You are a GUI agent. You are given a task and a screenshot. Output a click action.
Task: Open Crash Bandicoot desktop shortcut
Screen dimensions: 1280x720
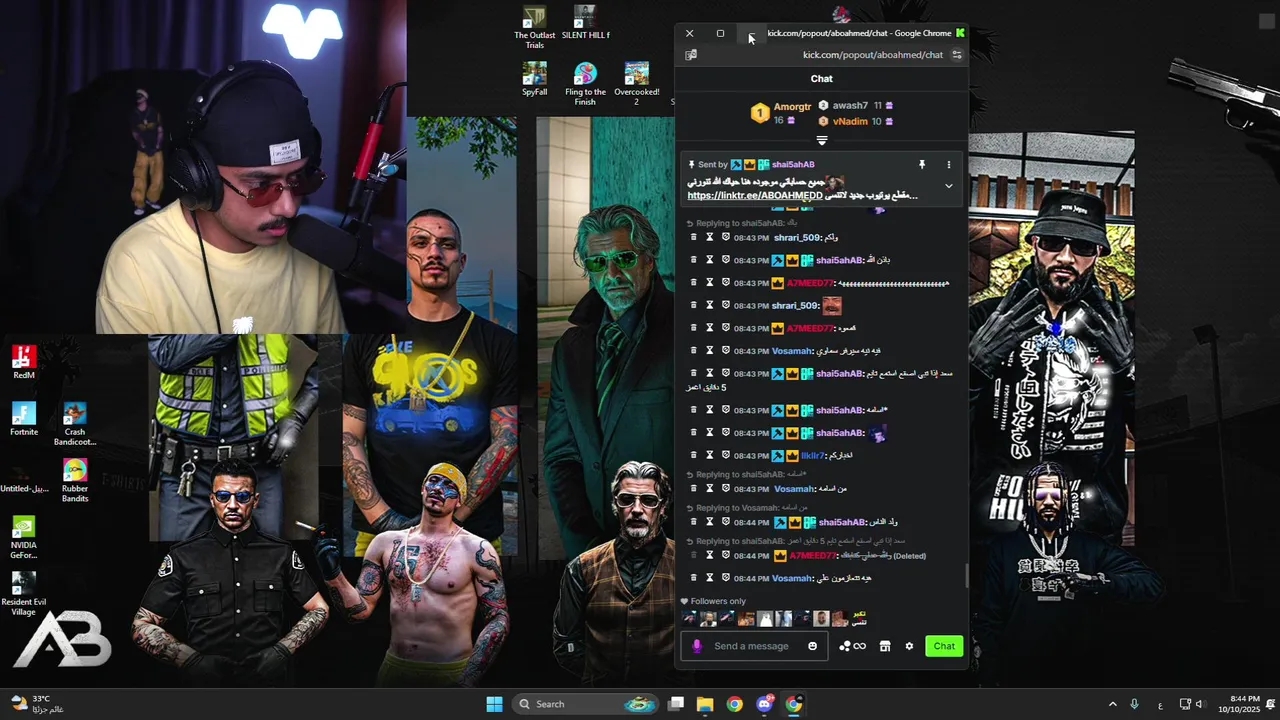(75, 424)
